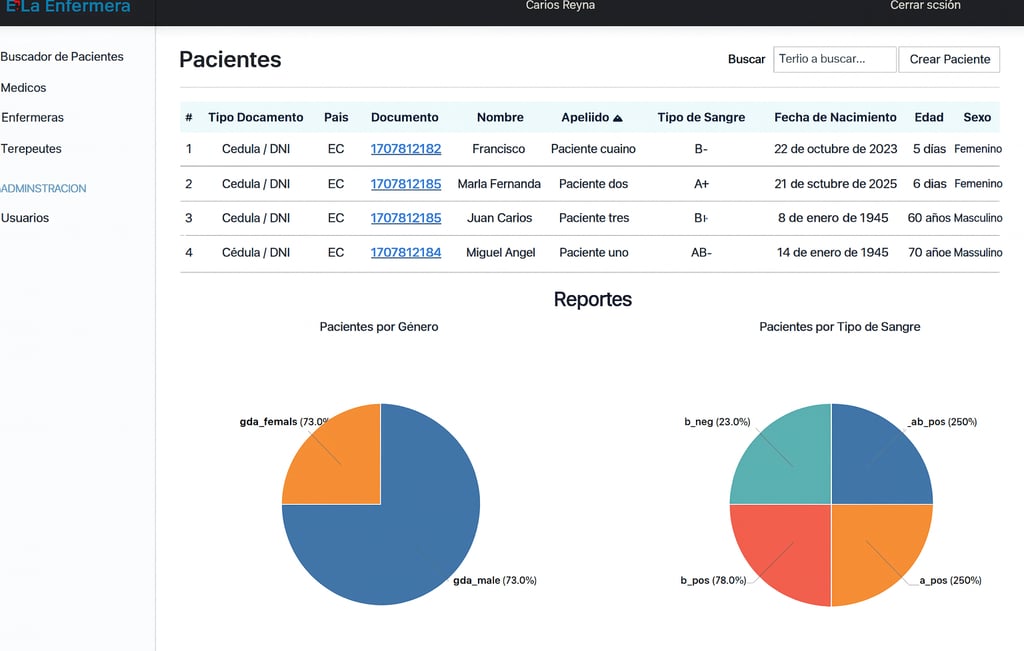
Task: Select the Miguel Angel name cell
Action: pos(500,253)
